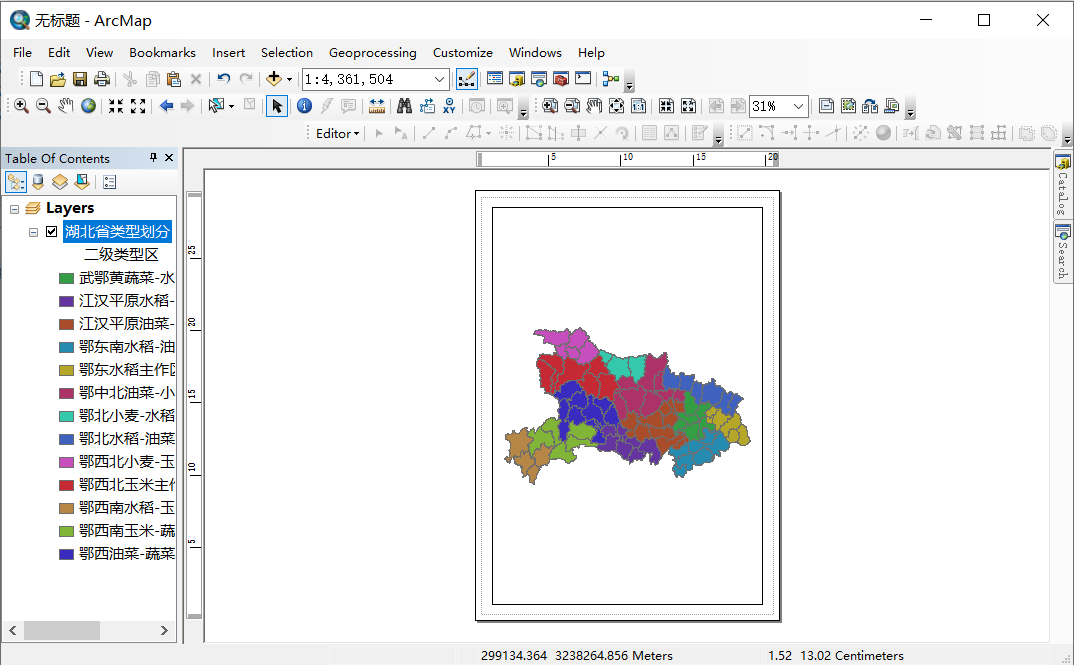The height and width of the screenshot is (665, 1074).
Task: Open an existing map file
Action: (58, 79)
